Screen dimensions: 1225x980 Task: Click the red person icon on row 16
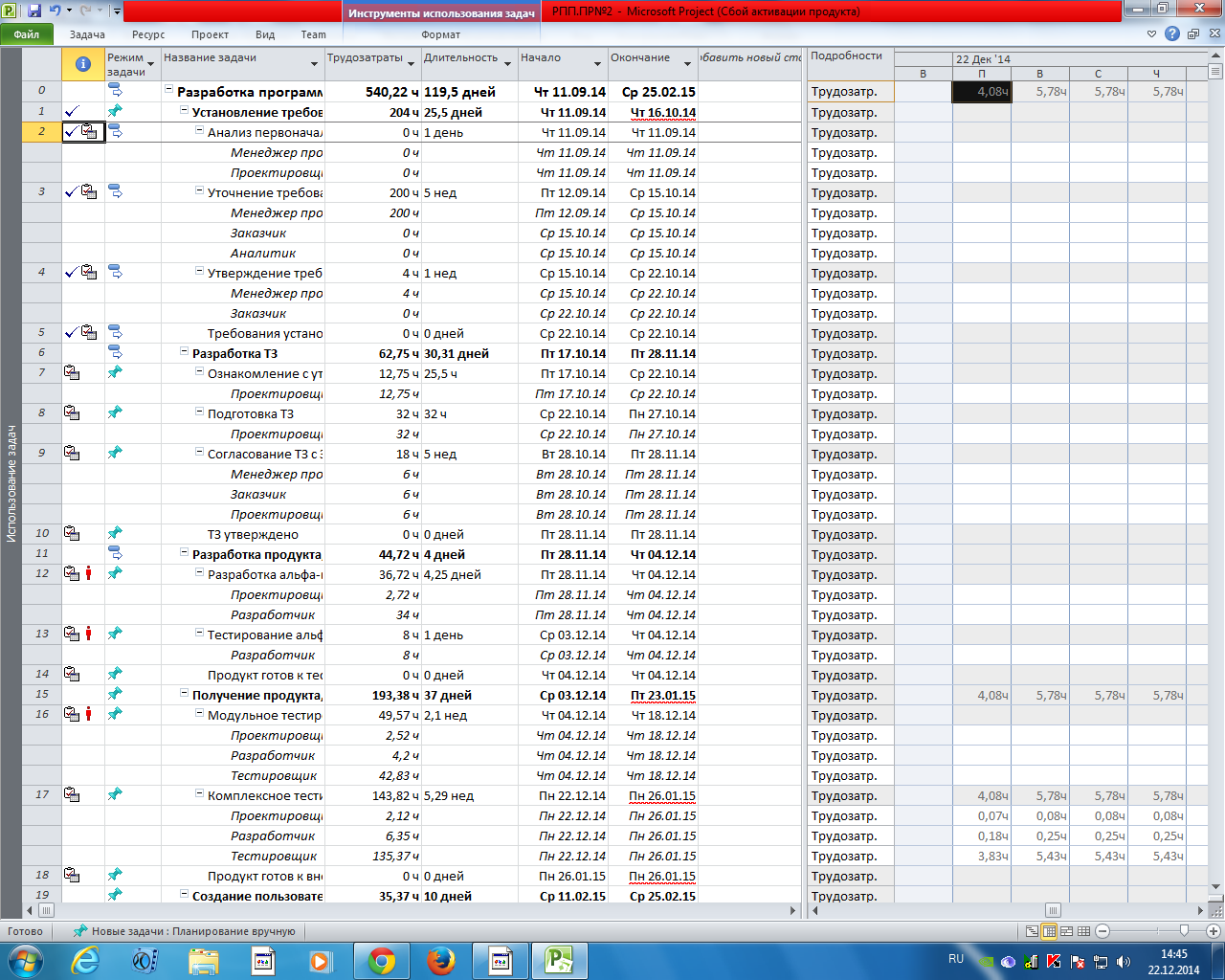pyautogui.click(x=89, y=714)
